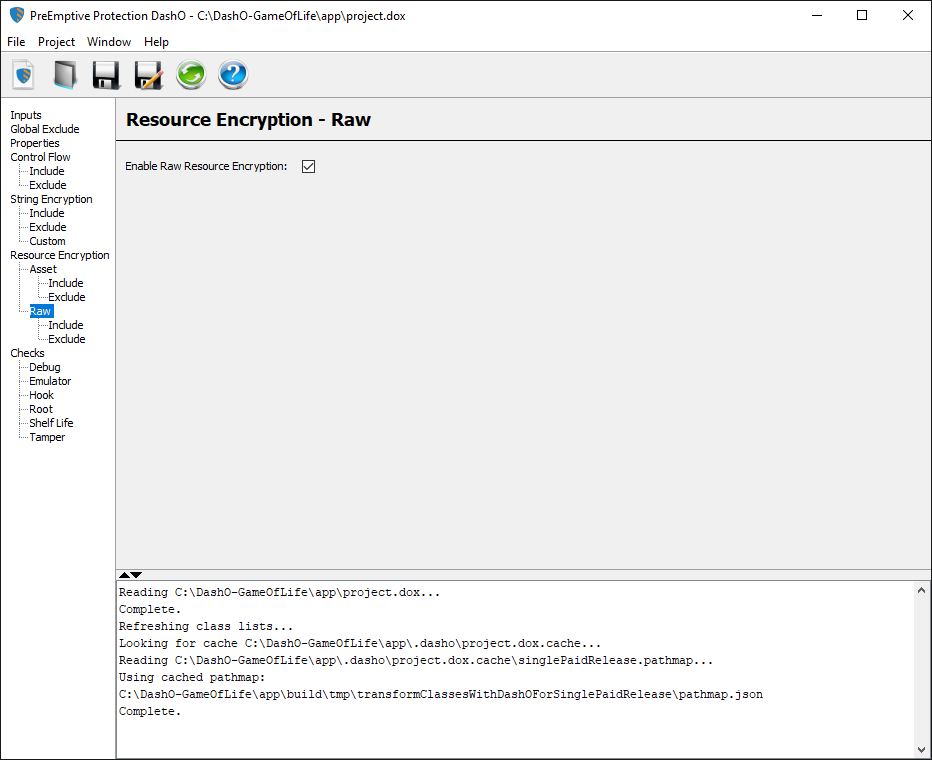Select Root under Checks
Screen dimensions: 932x760
tap(41, 409)
